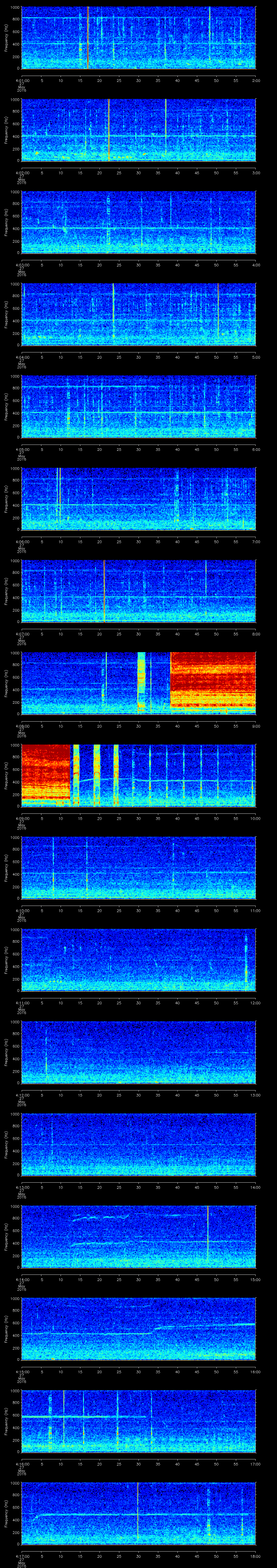277x1568 pixels.
Task: Select the '4:04:00' start time label
Action: point(22,357)
